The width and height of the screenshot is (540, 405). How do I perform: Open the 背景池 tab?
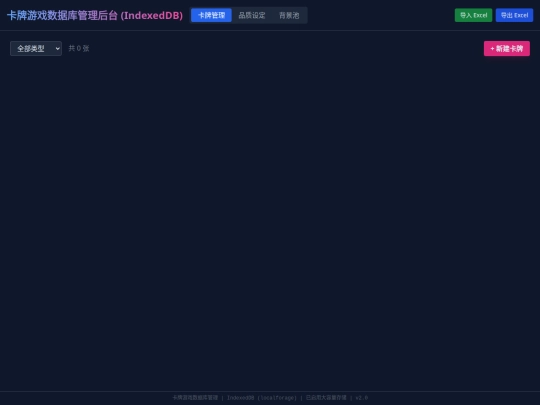click(289, 15)
